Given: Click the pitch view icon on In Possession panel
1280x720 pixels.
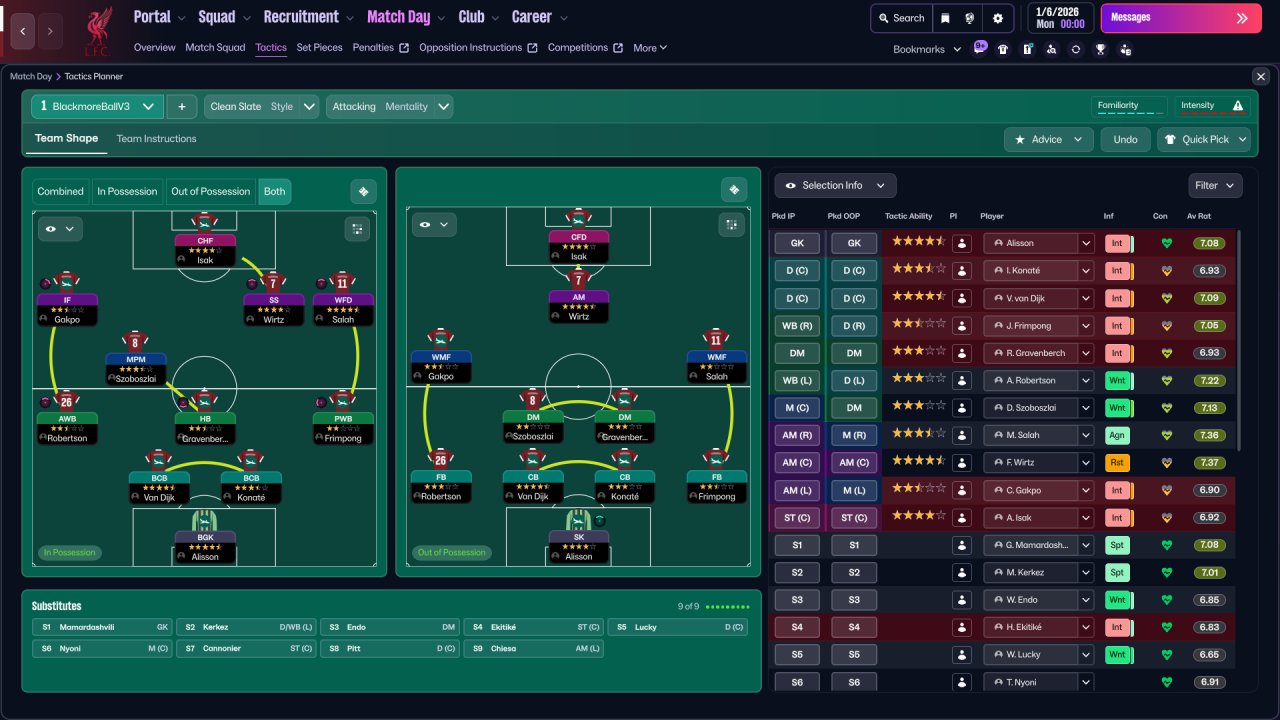Looking at the screenshot, I should click(x=363, y=191).
